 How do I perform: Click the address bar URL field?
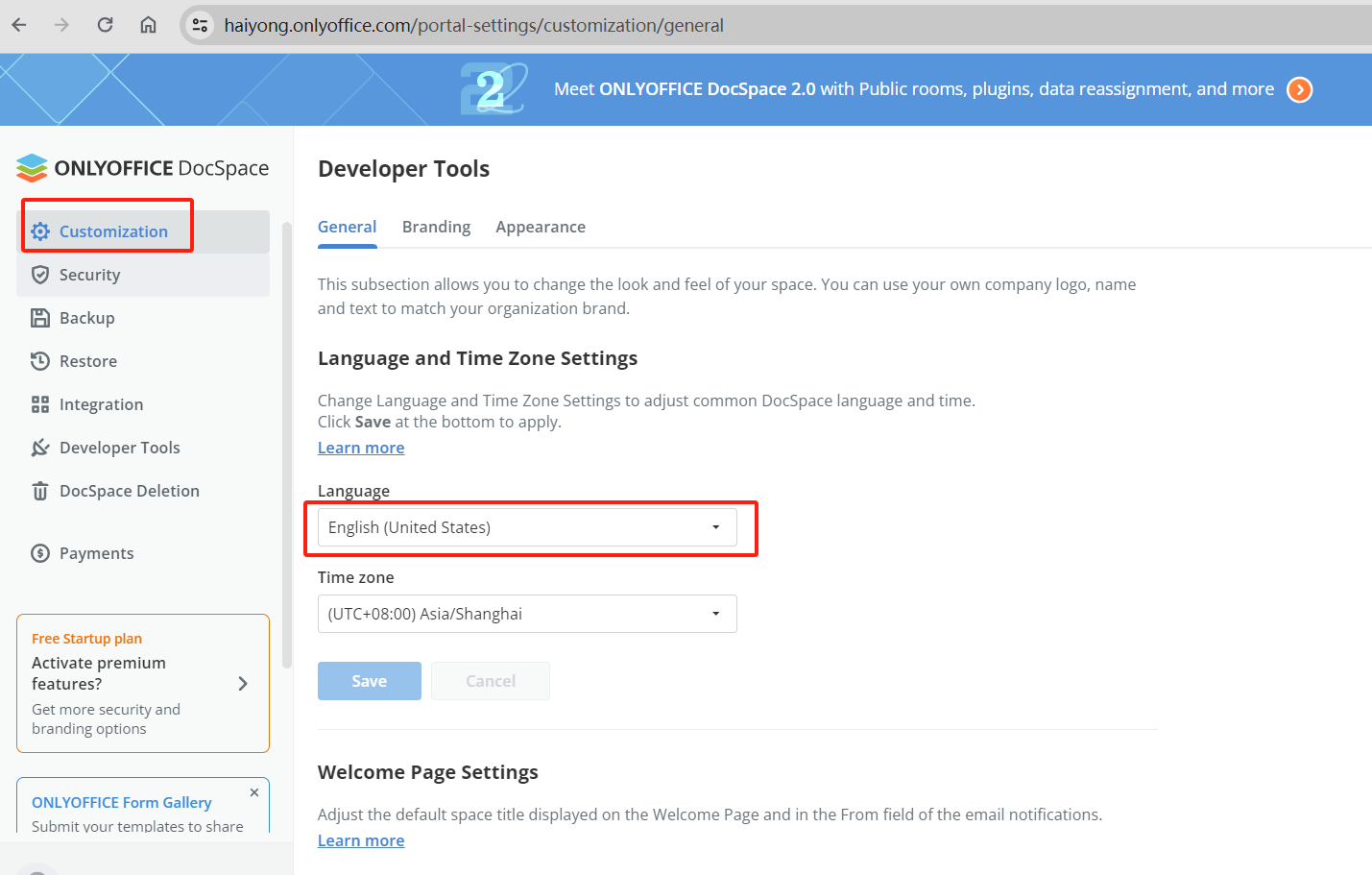pyautogui.click(x=774, y=25)
